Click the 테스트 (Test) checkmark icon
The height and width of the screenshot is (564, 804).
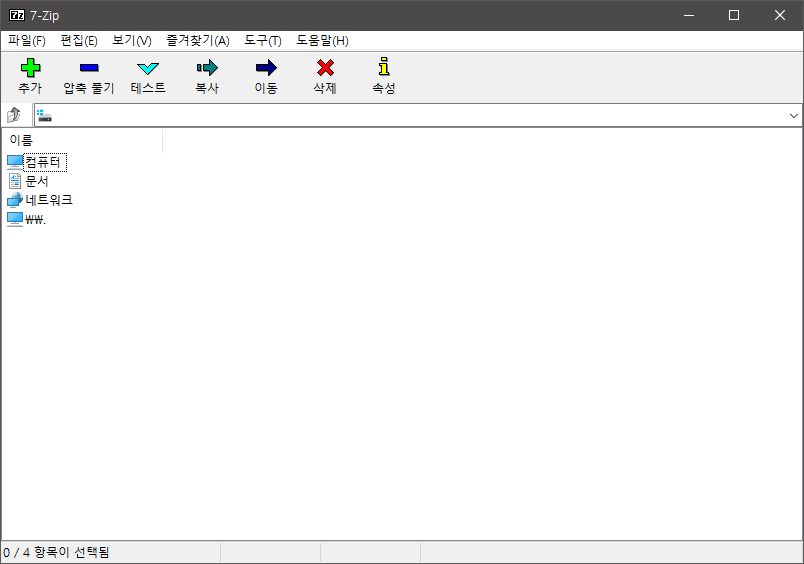tap(148, 68)
